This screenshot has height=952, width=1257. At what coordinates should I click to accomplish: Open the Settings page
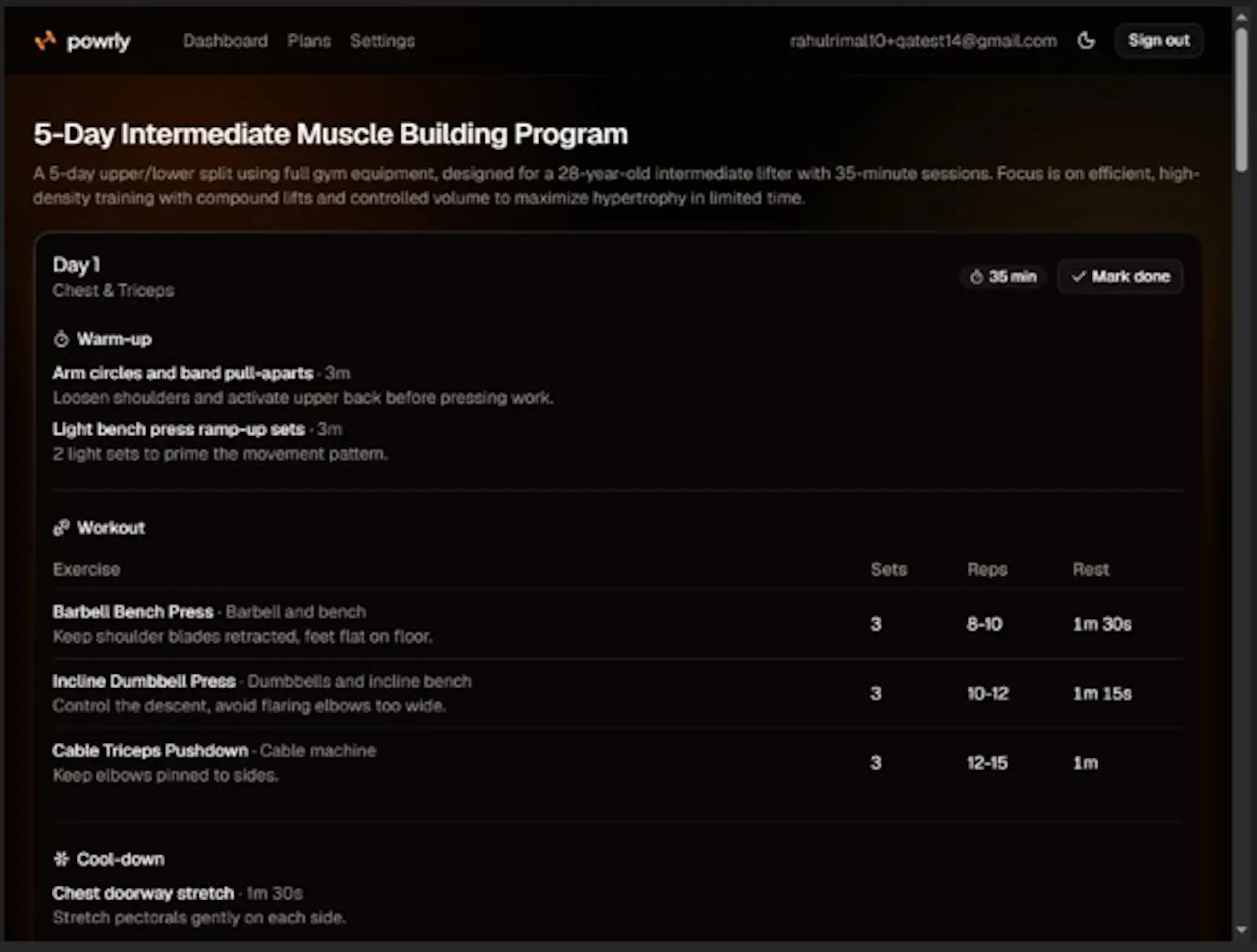(383, 41)
